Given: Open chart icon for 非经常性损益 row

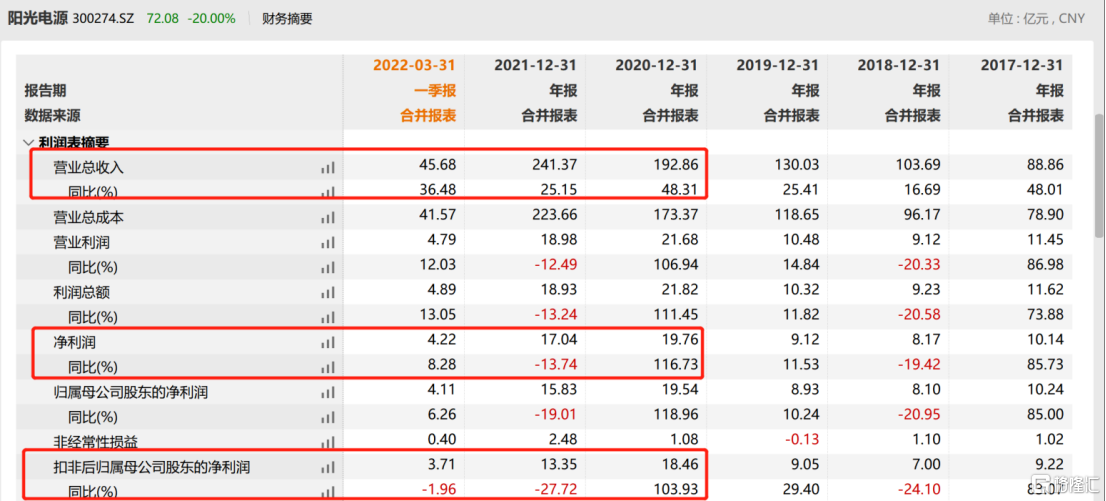Looking at the screenshot, I should 328,442.
